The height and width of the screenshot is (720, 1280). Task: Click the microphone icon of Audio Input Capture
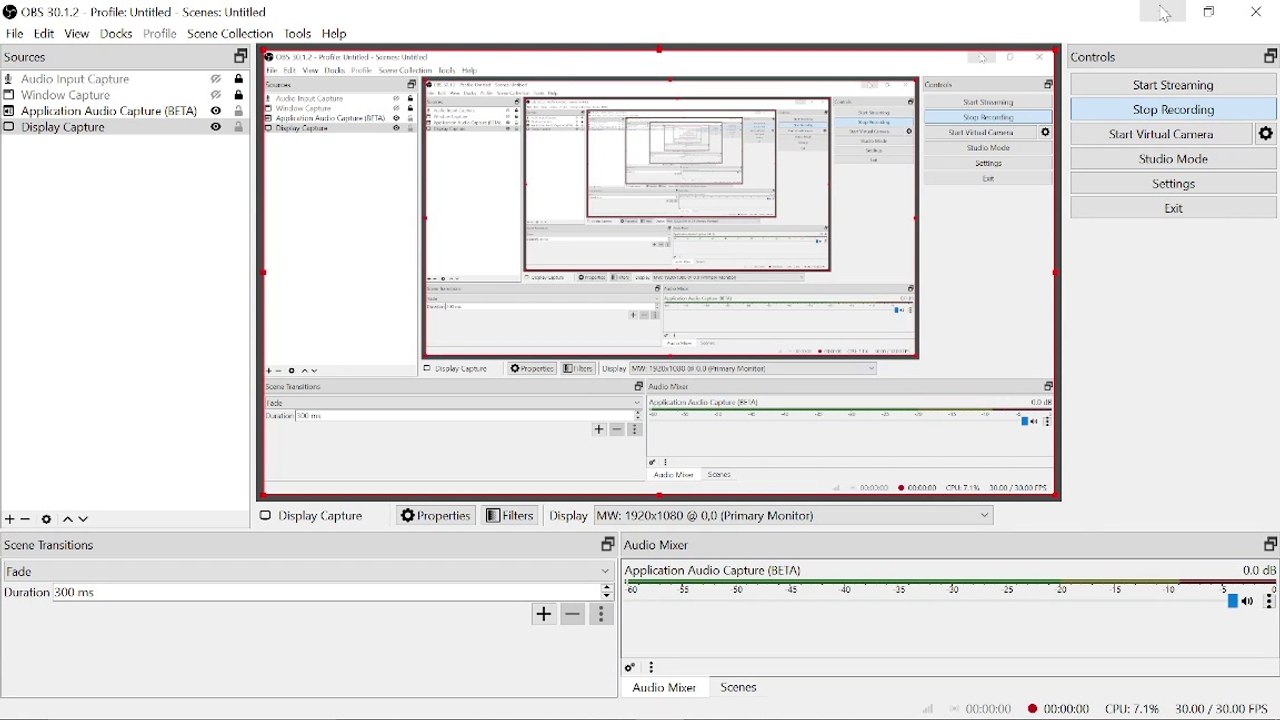(9, 79)
